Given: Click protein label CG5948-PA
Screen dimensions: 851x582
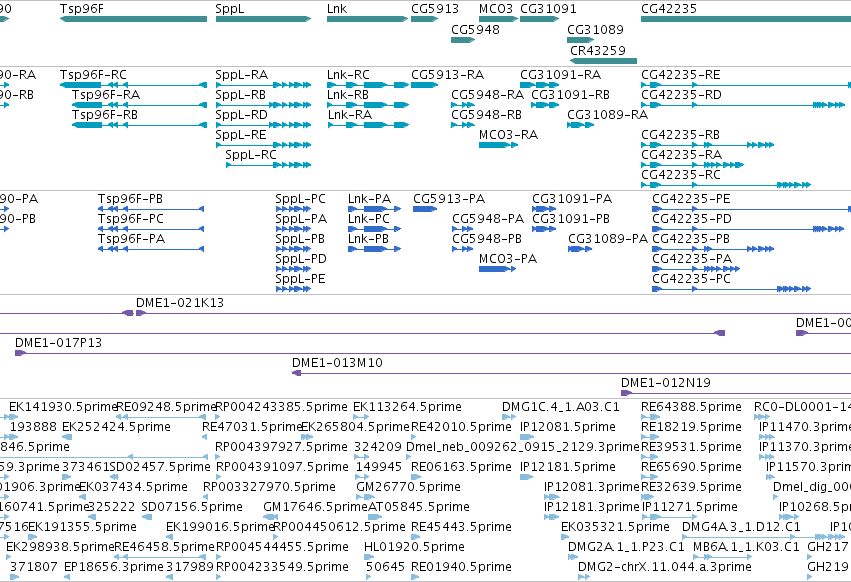Looking at the screenshot, I should (488, 219).
